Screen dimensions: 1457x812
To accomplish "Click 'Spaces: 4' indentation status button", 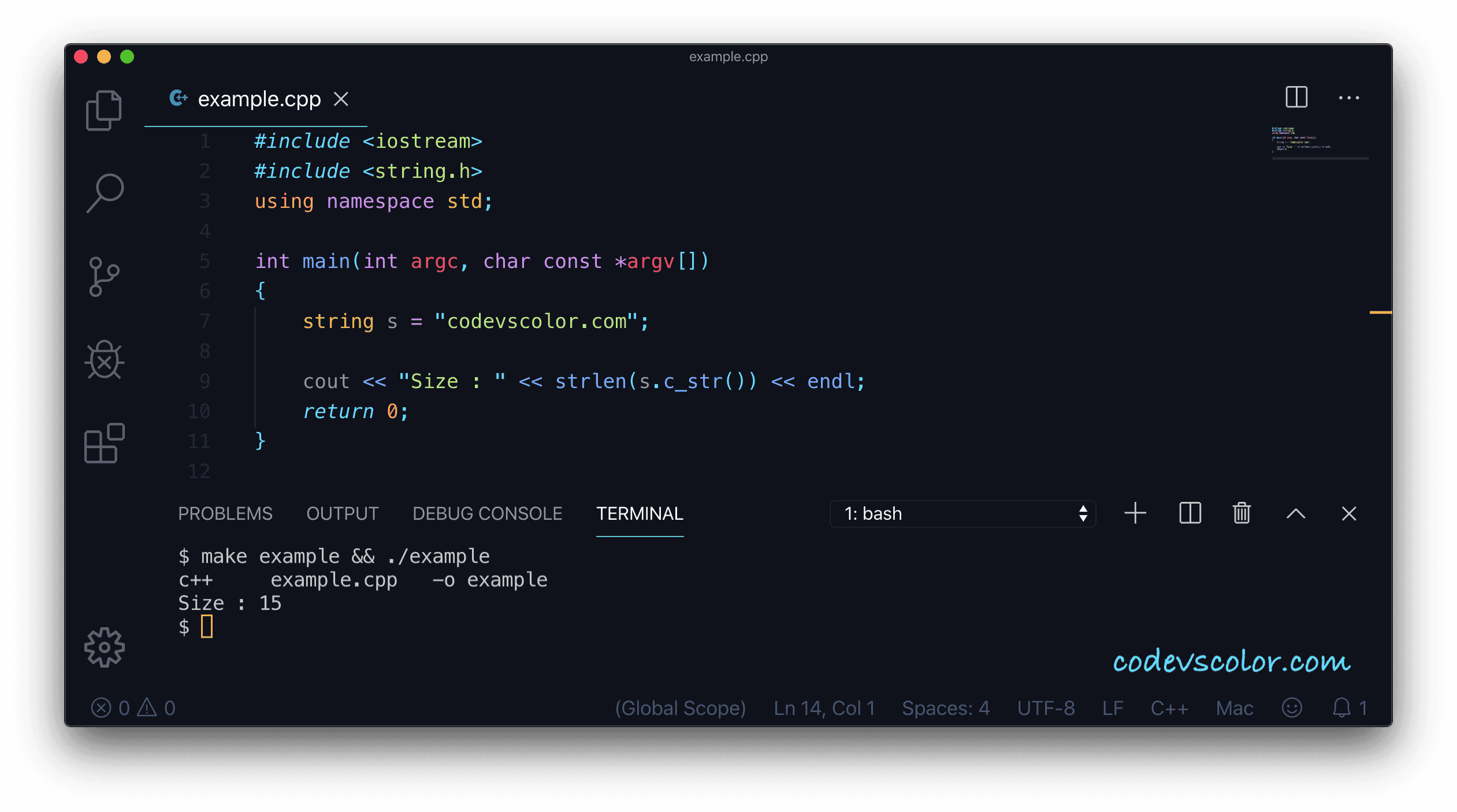I will tap(946, 708).
